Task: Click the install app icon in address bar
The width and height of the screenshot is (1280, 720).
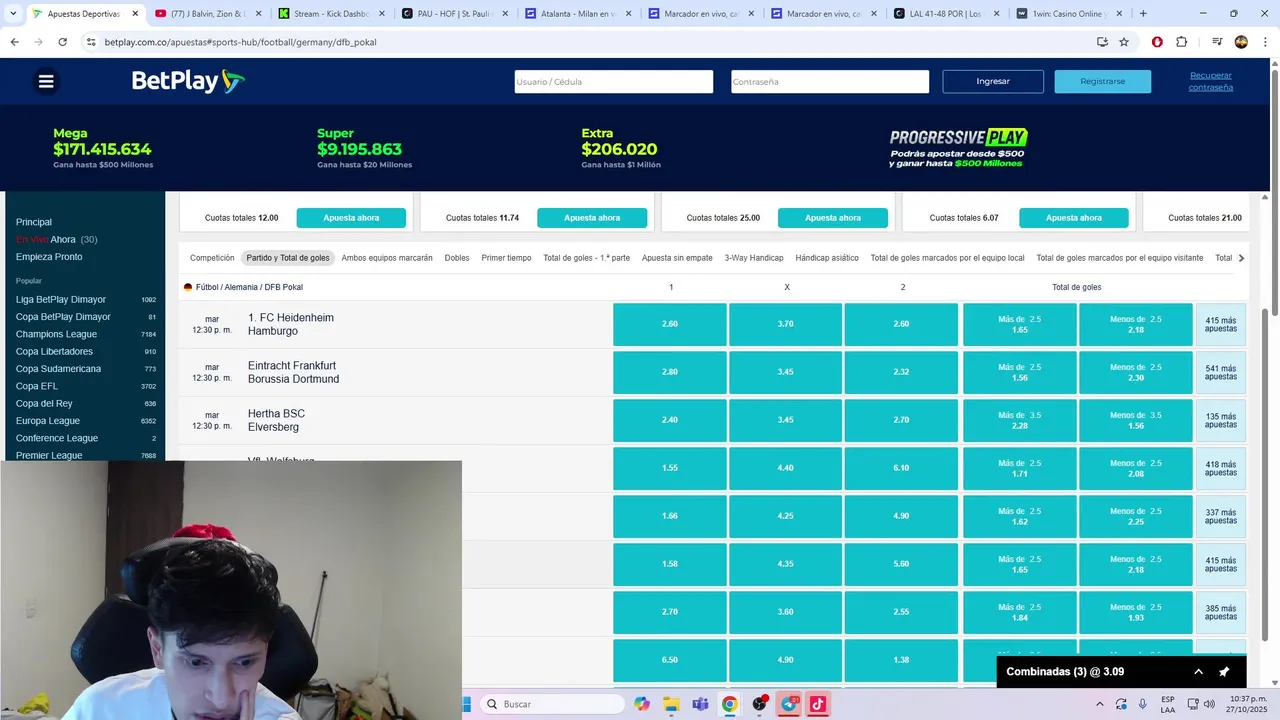Action: pyautogui.click(x=1102, y=42)
